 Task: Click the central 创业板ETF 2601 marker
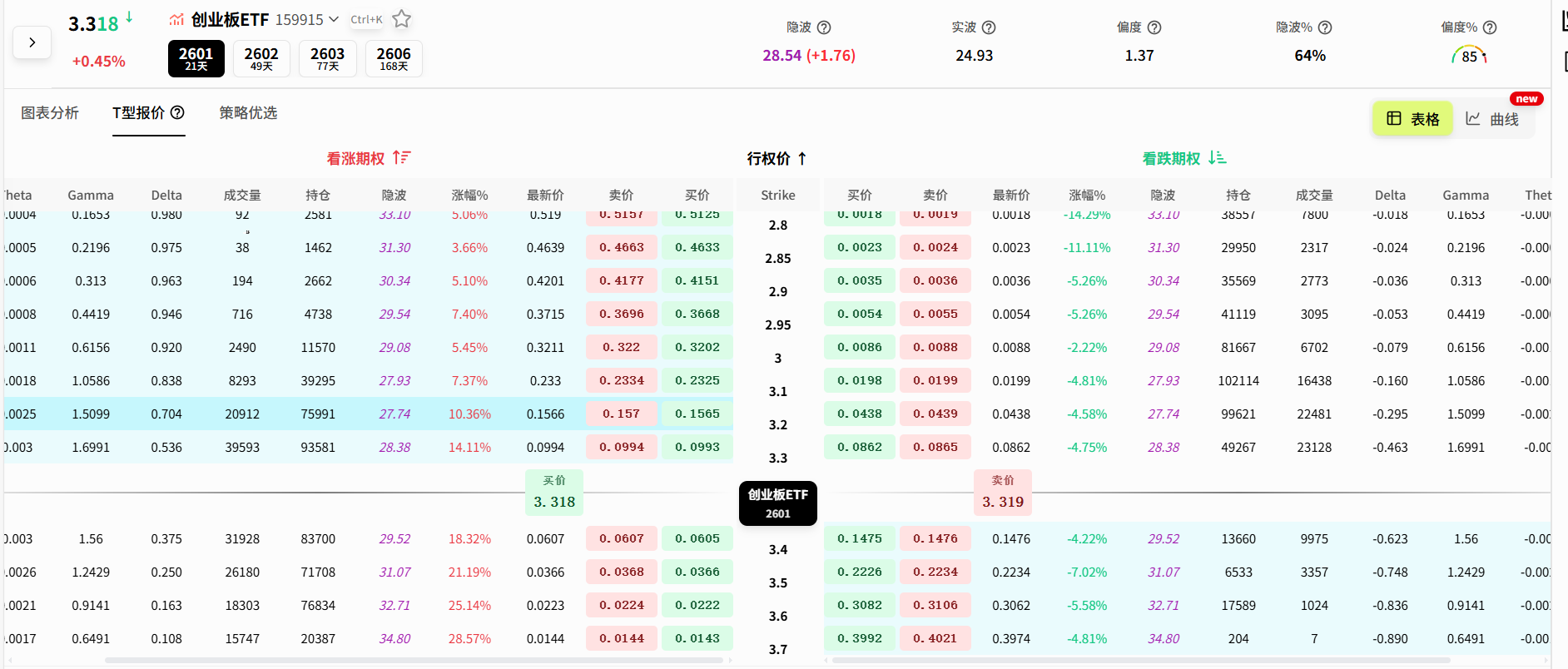(778, 503)
